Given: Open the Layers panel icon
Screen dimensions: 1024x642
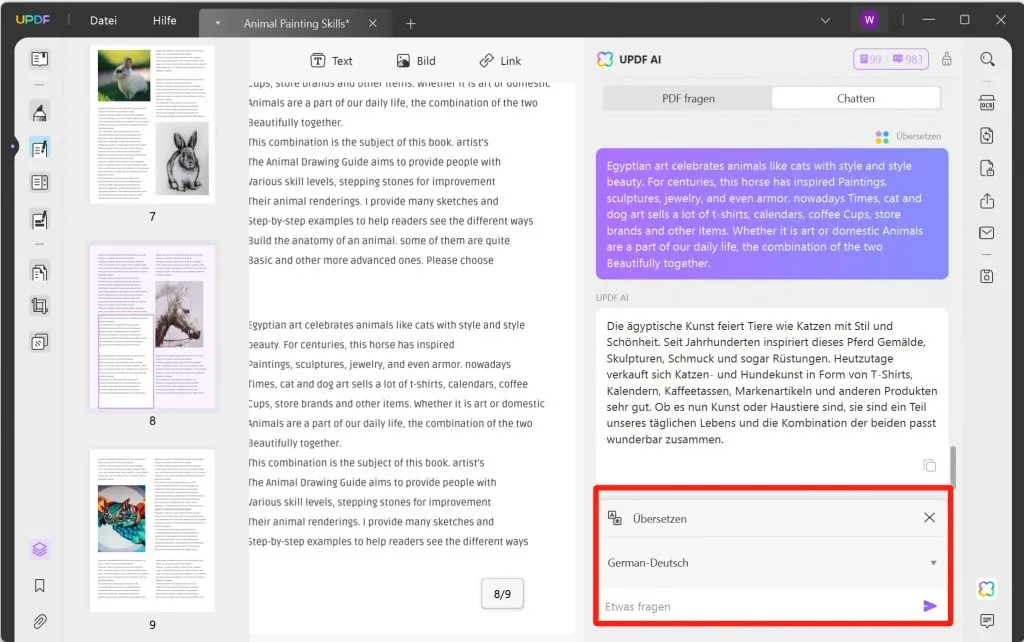Looking at the screenshot, I should [39, 549].
